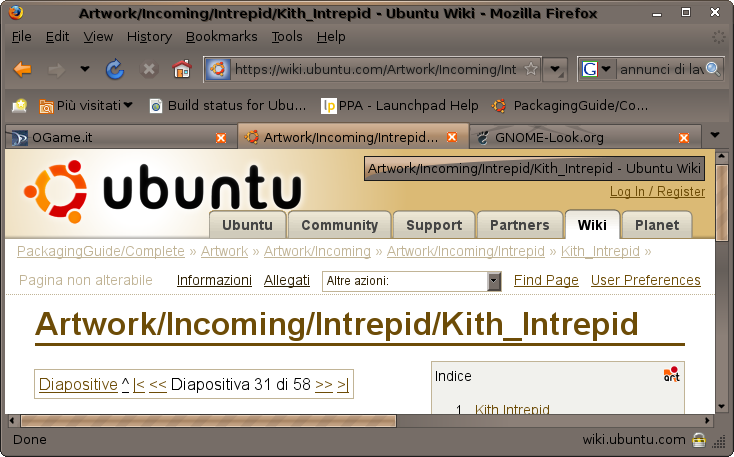Open the Find Page link
Viewport: 734px width, 457px height.
546,280
